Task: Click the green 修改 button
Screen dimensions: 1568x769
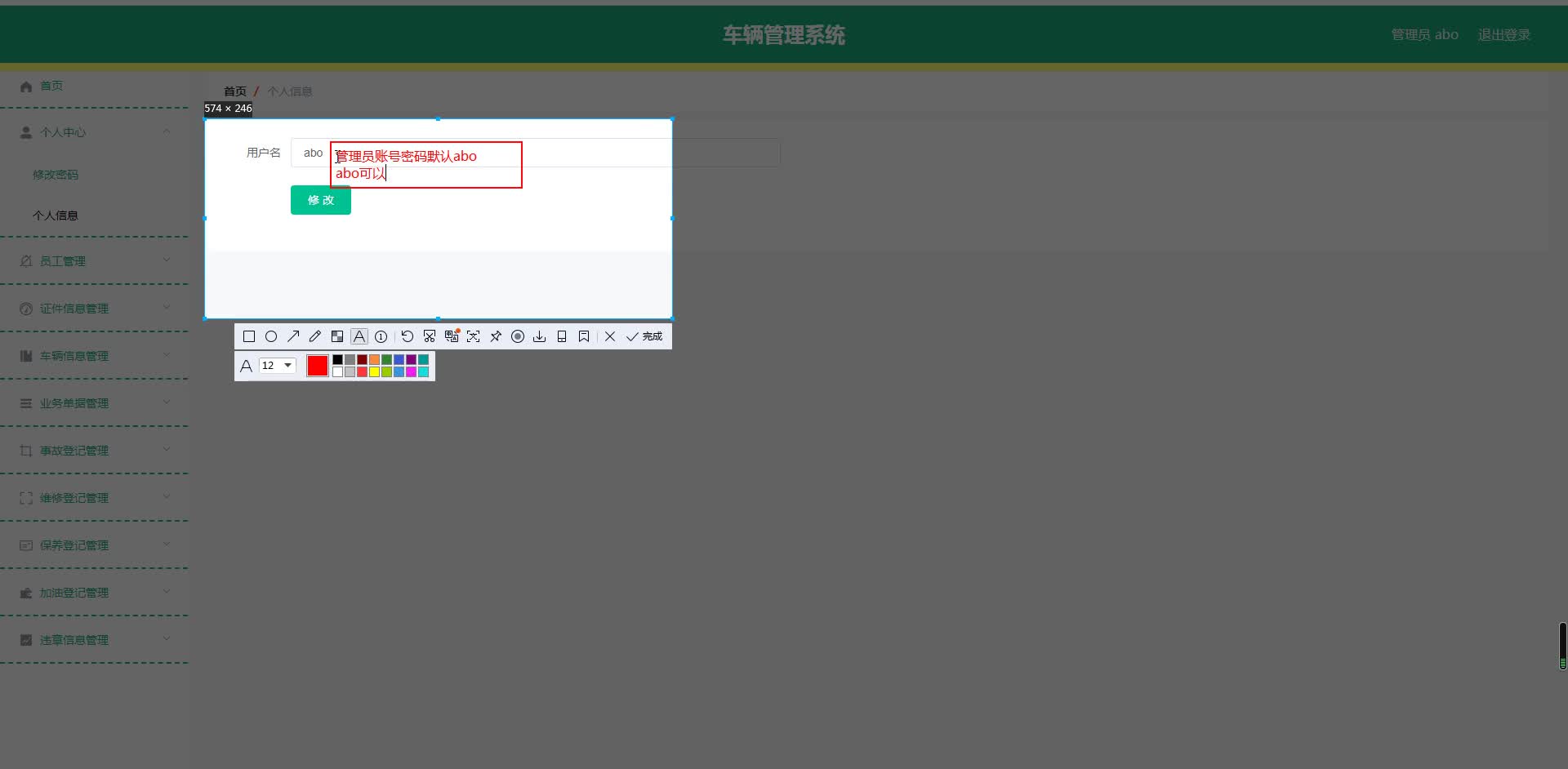Action: tap(321, 200)
